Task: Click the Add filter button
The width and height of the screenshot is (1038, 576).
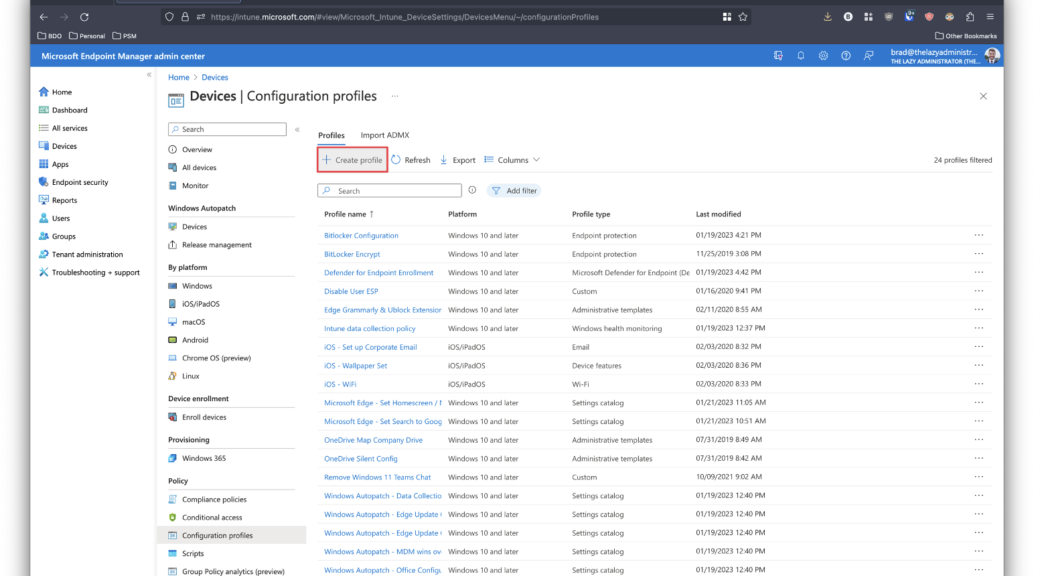Action: coord(514,191)
